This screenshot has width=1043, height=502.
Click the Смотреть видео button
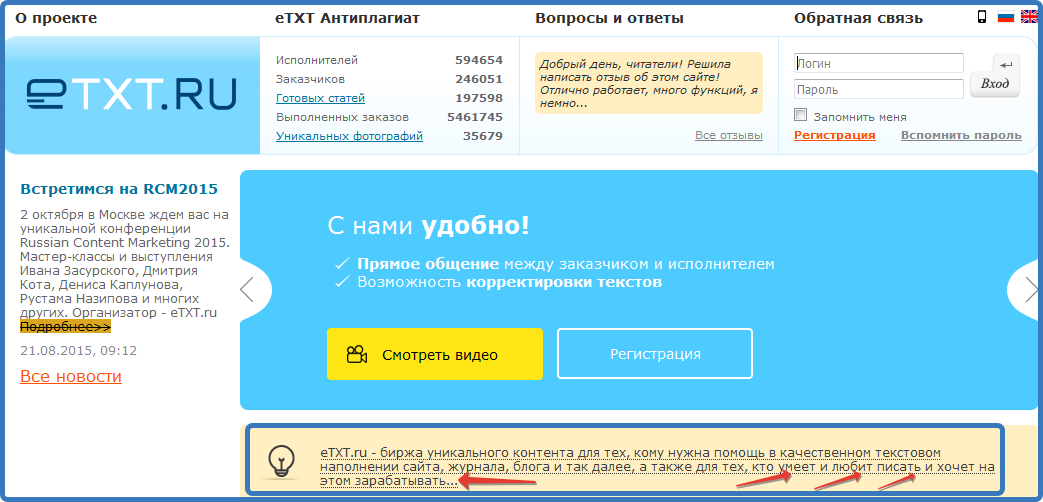[435, 354]
